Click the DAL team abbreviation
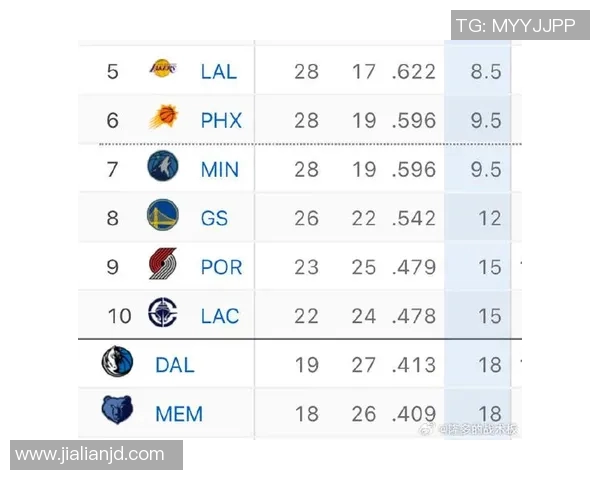This screenshot has width=600, height=480. click(x=175, y=365)
